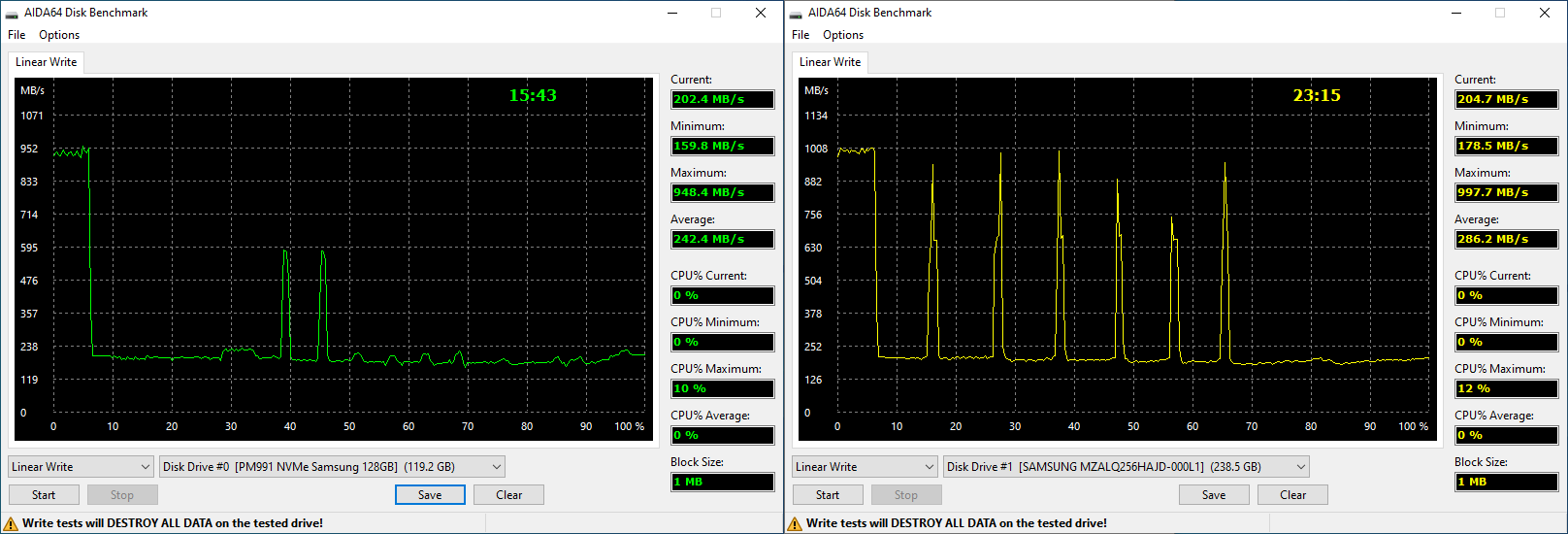
Task: Open File menu in right AIDA64 window
Action: coord(800,35)
